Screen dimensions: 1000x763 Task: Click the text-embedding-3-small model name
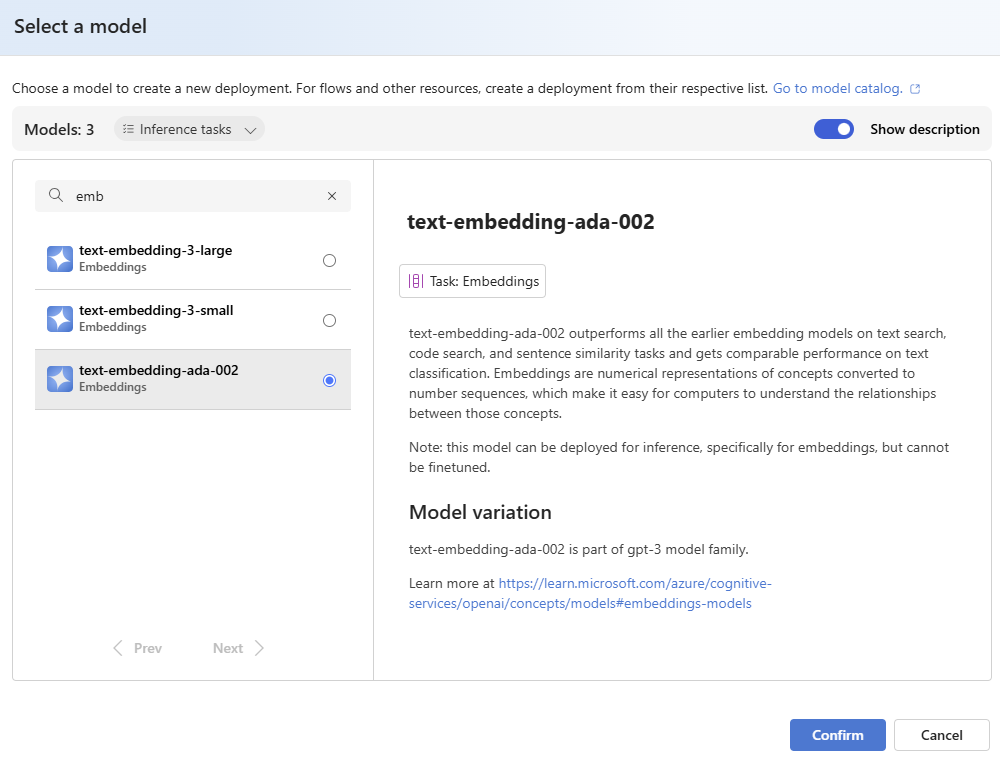(156, 310)
